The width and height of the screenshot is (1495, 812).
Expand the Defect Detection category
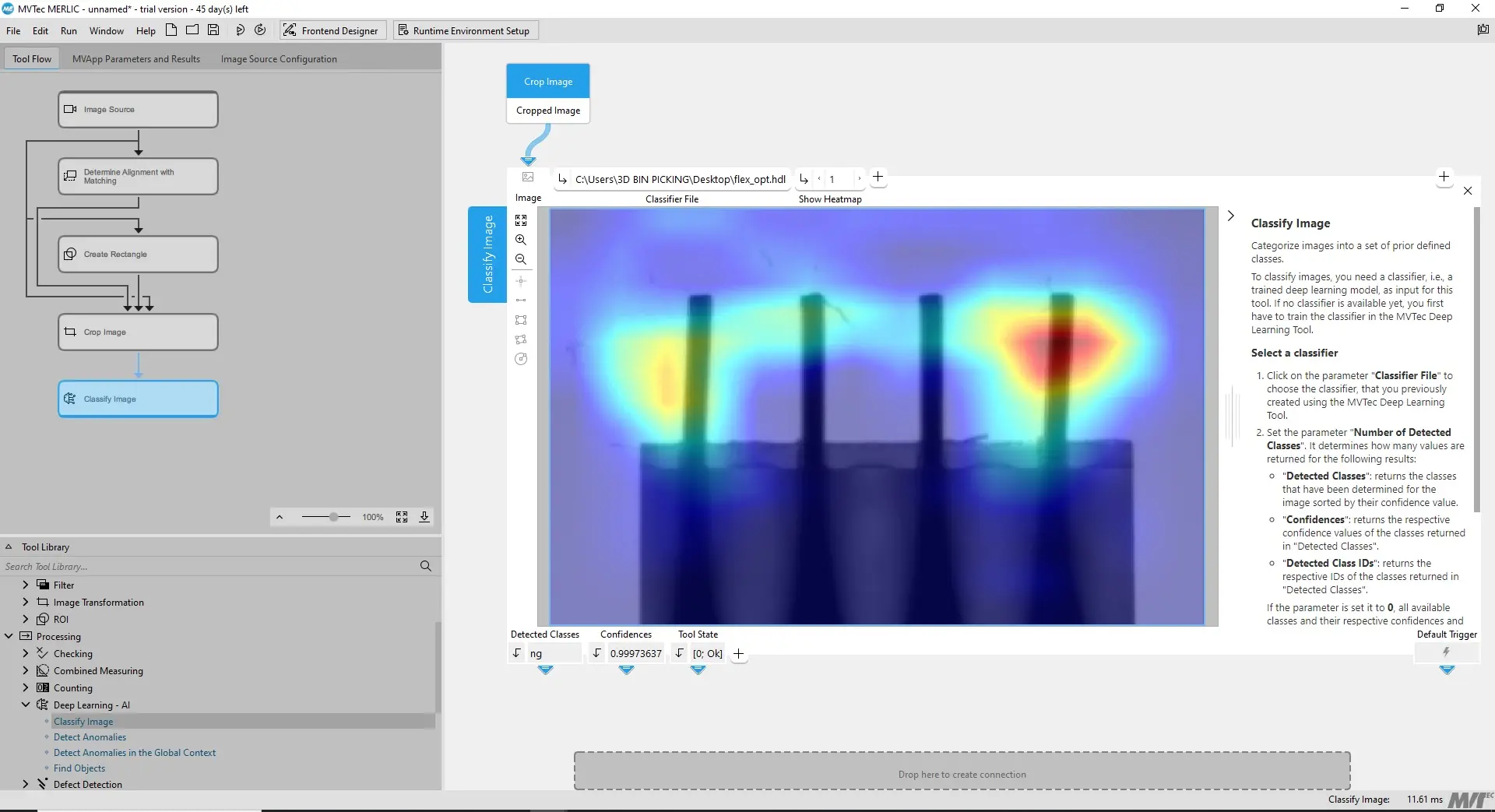point(26,784)
